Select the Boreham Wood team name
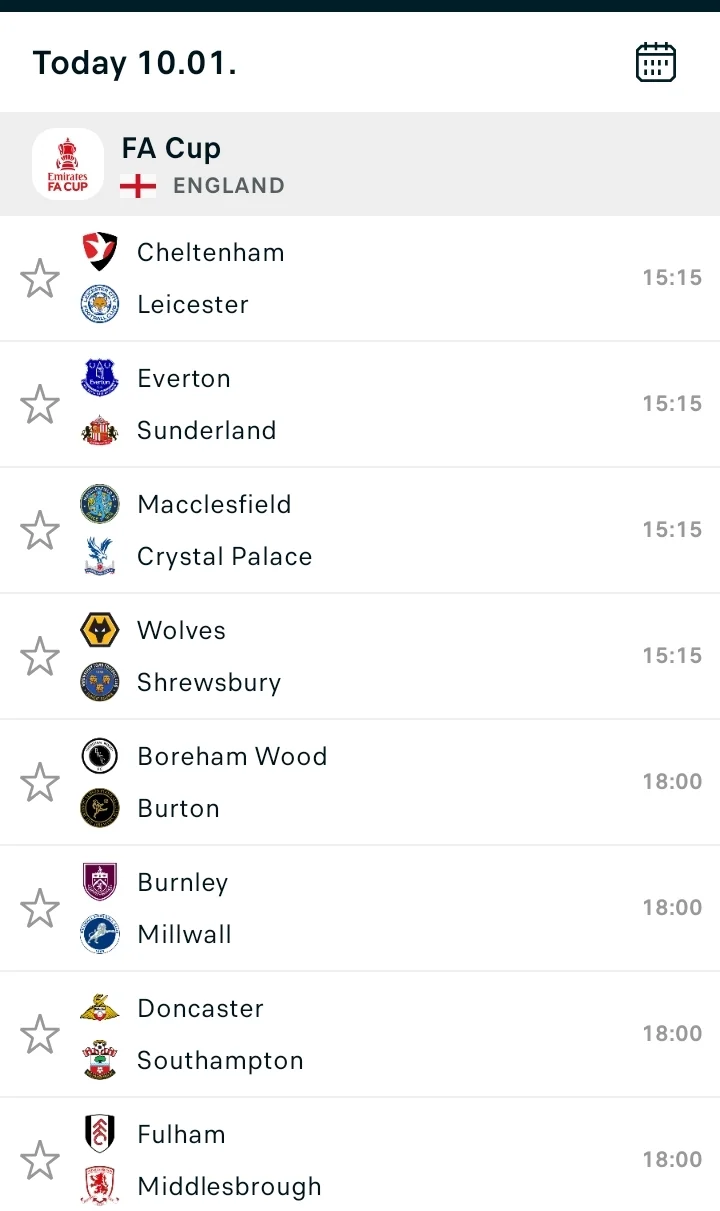This screenshot has height=1211, width=720. (232, 756)
